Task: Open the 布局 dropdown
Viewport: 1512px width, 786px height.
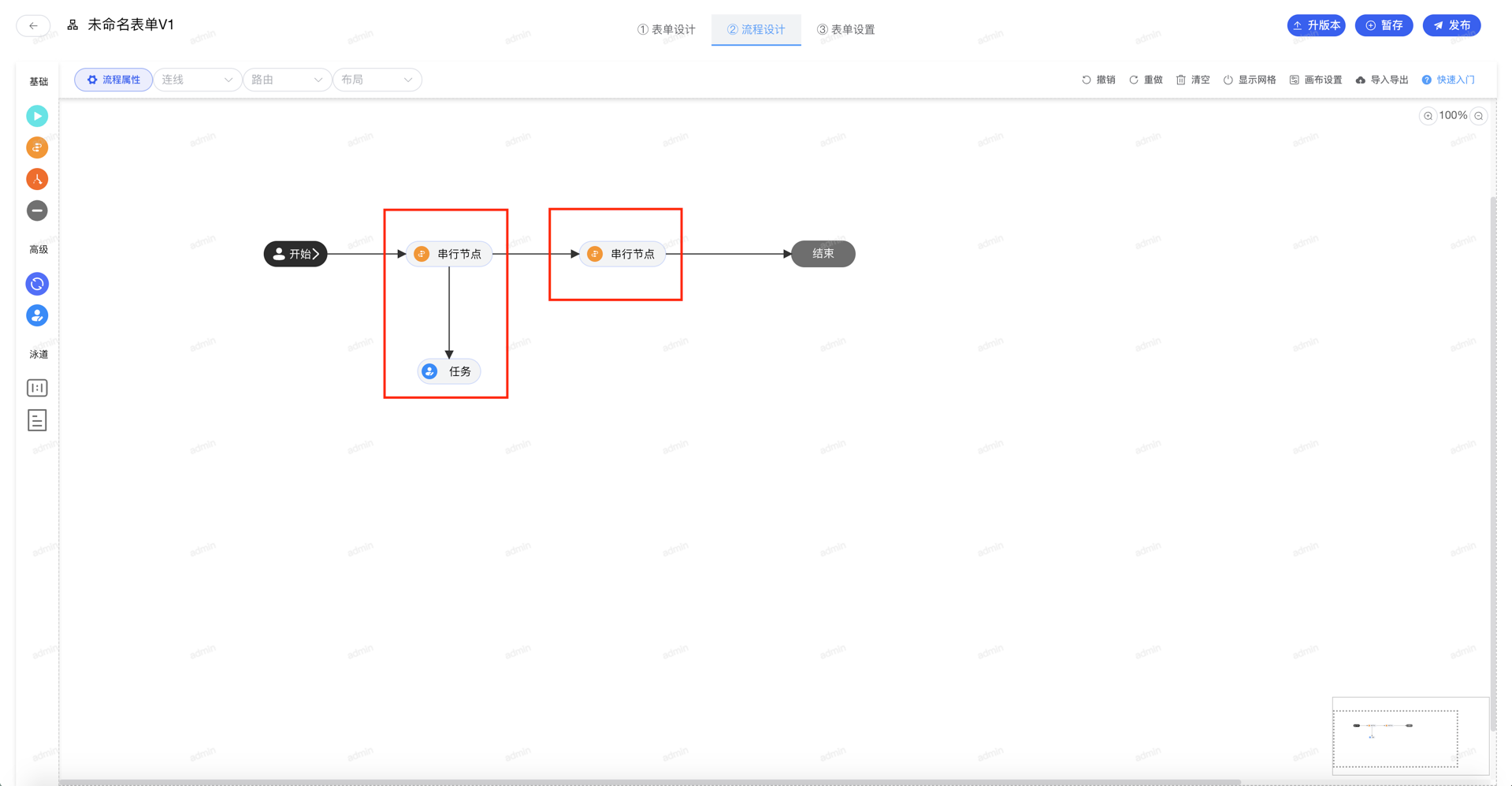Action: [377, 80]
